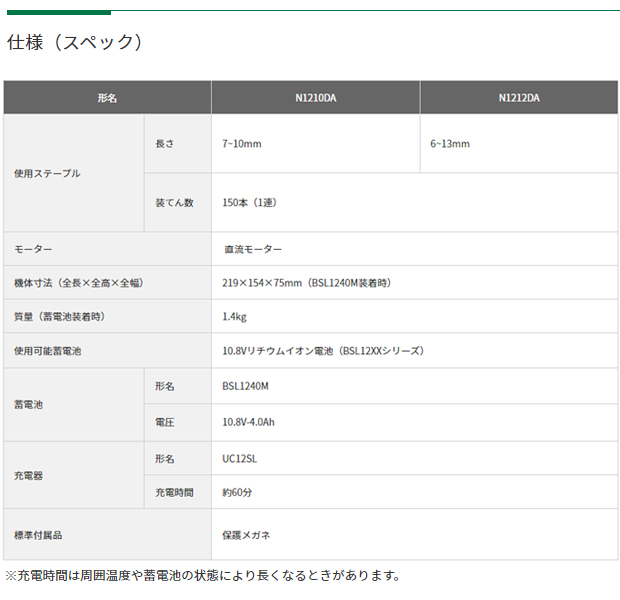620x600 pixels.
Task: Click the 7~10mm staple length cell
Action: 241,144
